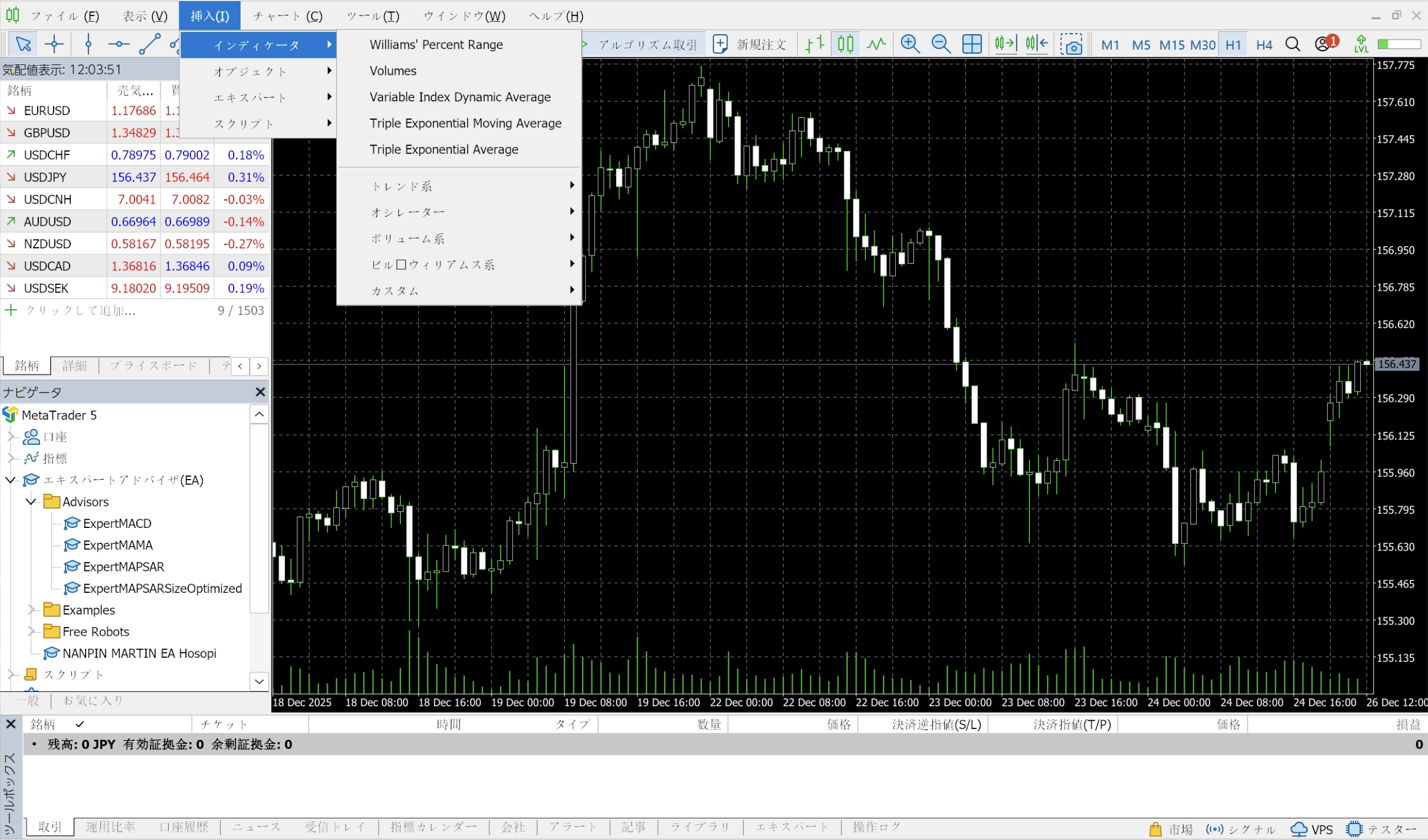The height and width of the screenshot is (840, 1428).
Task: Switch to the 口座履歴 tab
Action: [184, 827]
